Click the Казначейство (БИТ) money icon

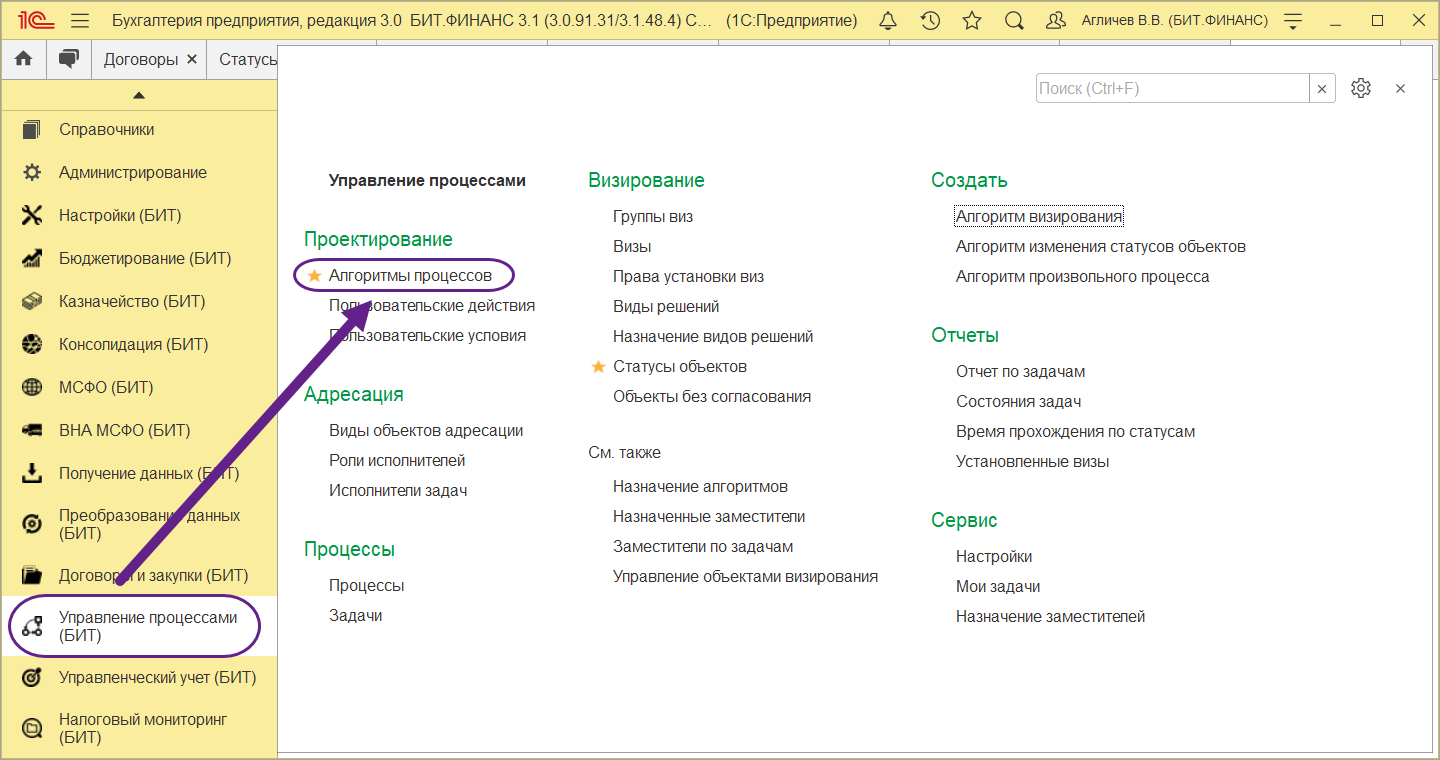pyautogui.click(x=32, y=302)
